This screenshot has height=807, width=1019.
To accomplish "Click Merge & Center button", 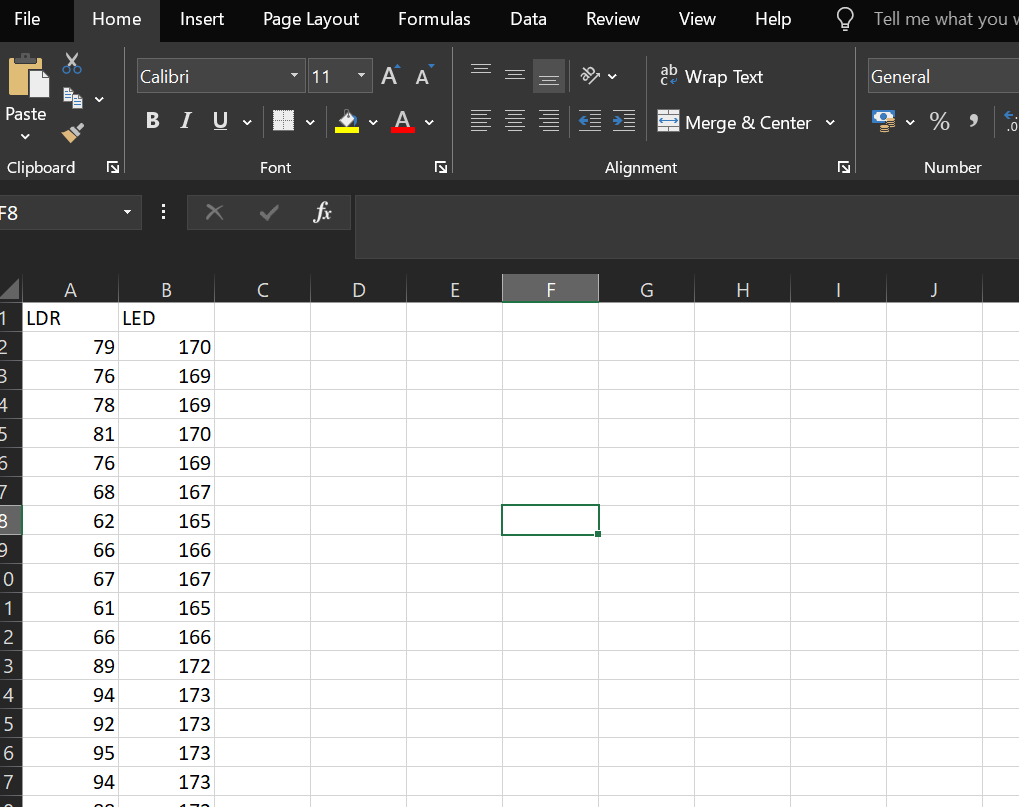I will point(734,122).
